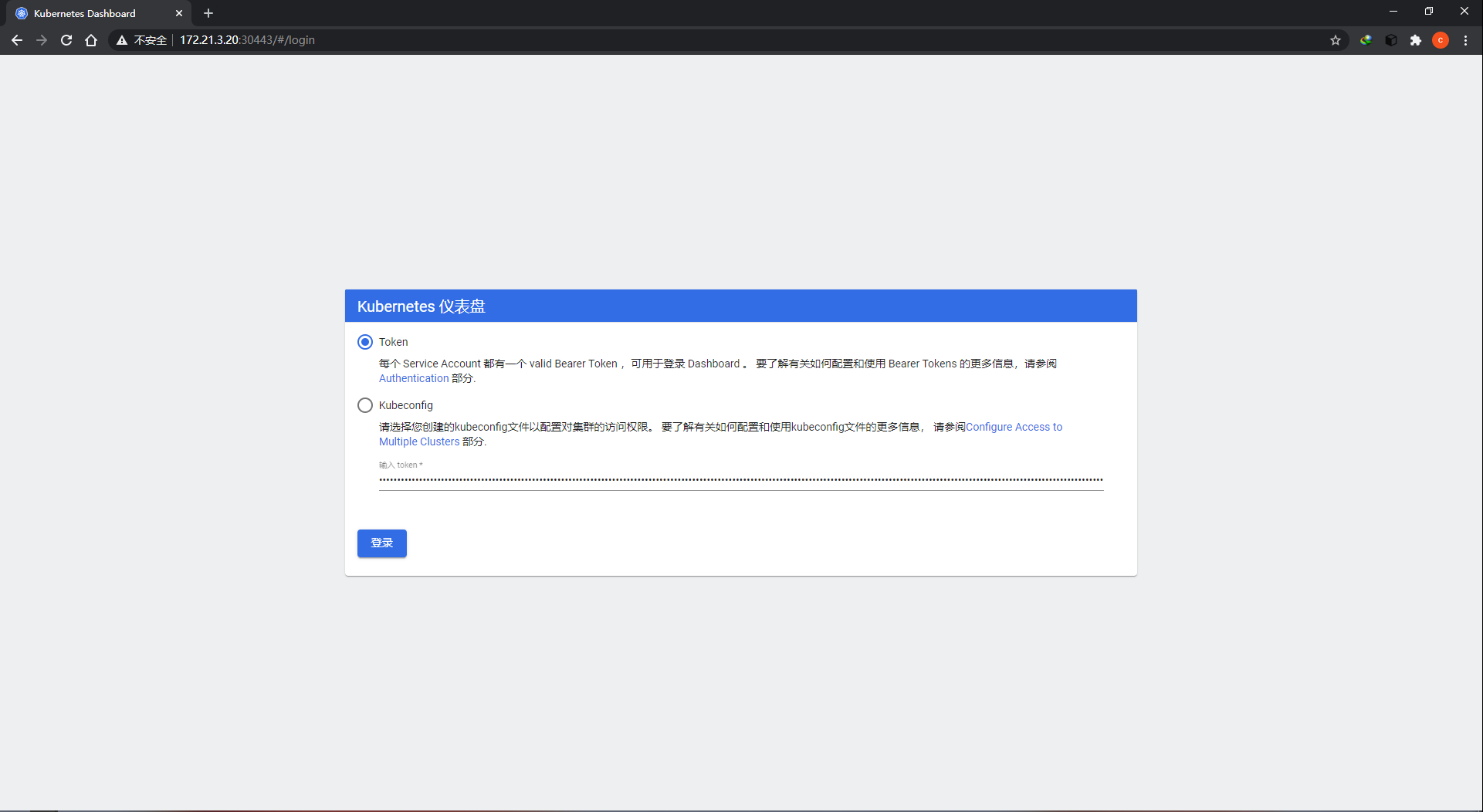Open the dark cube extension icon
1483x812 pixels.
[x=1391, y=40]
